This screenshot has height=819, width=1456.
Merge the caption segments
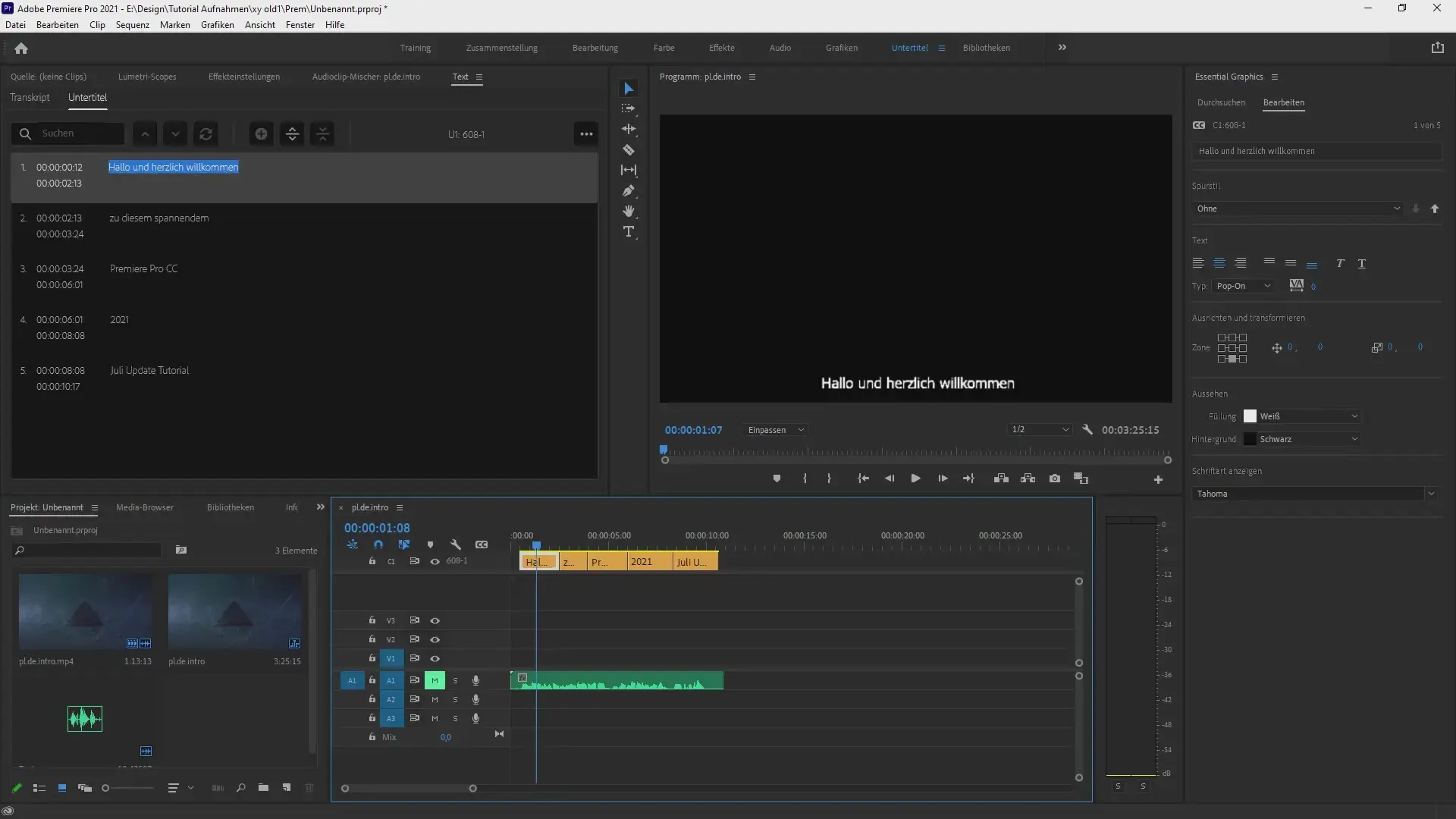[323, 134]
